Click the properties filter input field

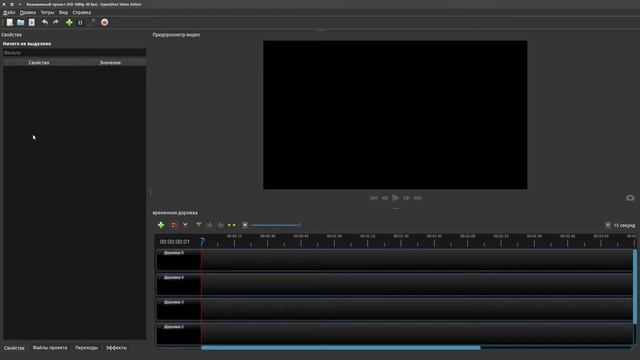pyautogui.click(x=74, y=53)
